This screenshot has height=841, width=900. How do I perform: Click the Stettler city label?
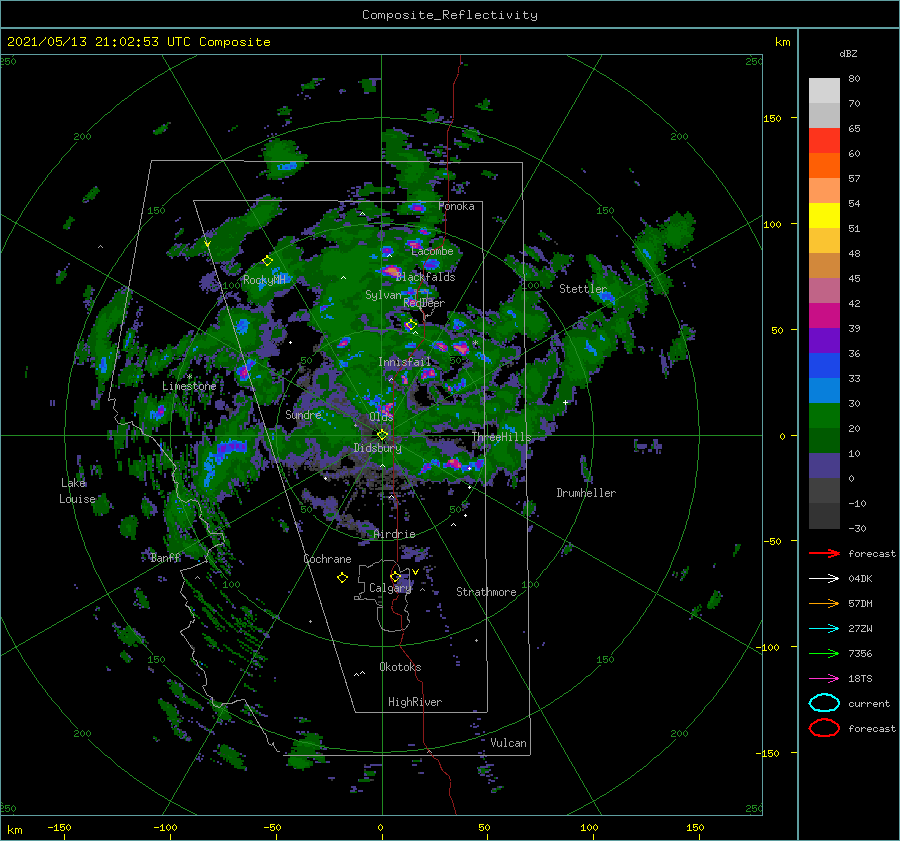[x=583, y=289]
